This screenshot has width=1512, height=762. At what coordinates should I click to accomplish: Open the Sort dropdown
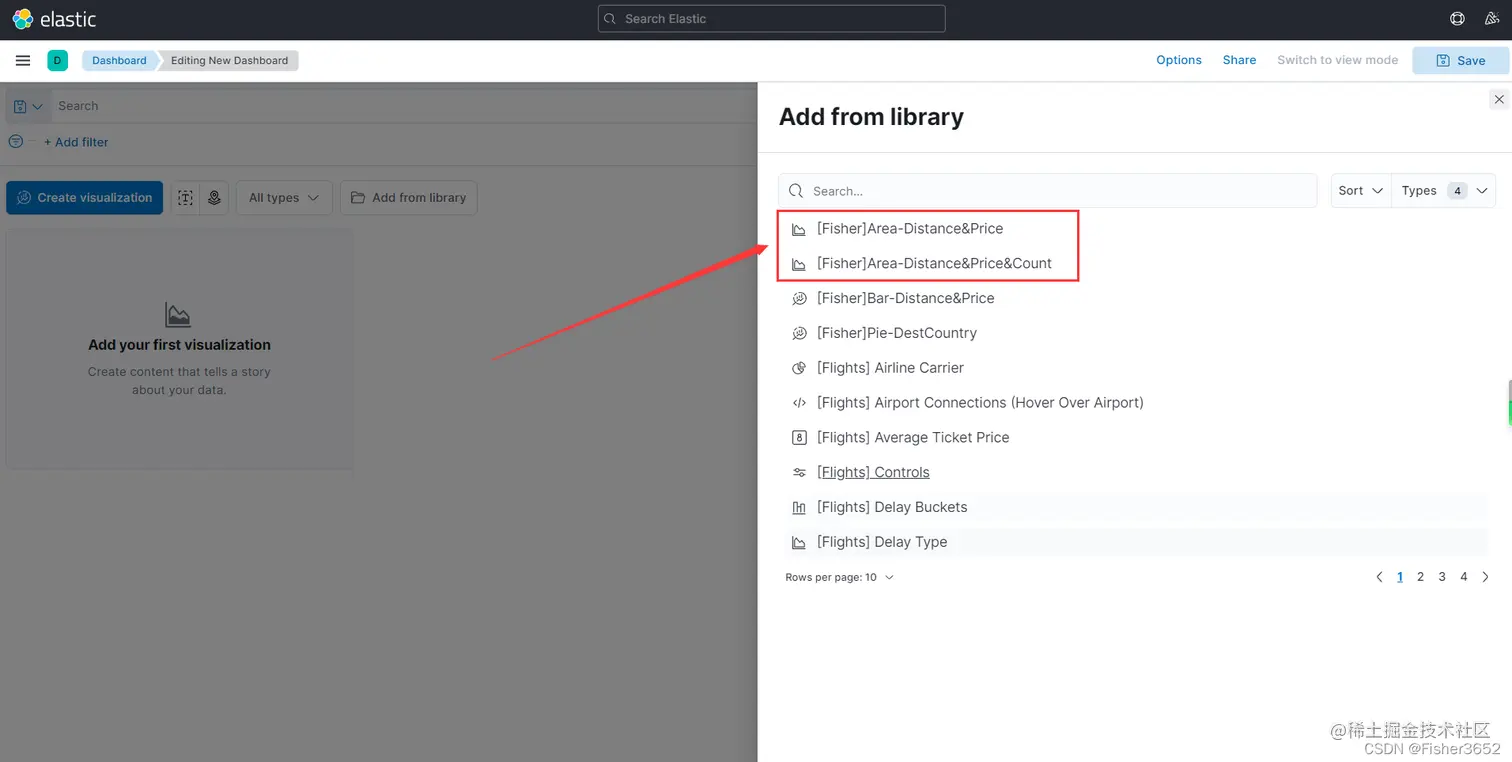[1361, 190]
